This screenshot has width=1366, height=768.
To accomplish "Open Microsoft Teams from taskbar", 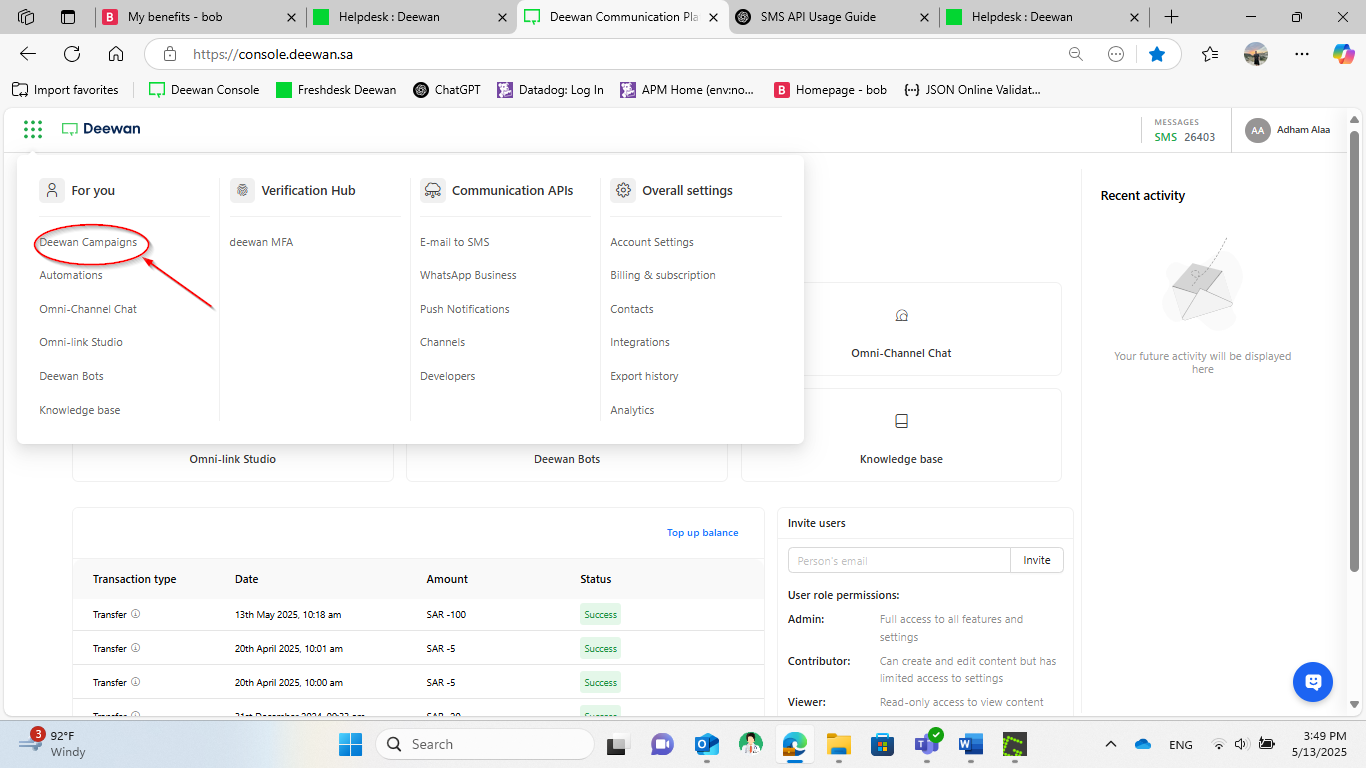I will pyautogui.click(x=926, y=744).
